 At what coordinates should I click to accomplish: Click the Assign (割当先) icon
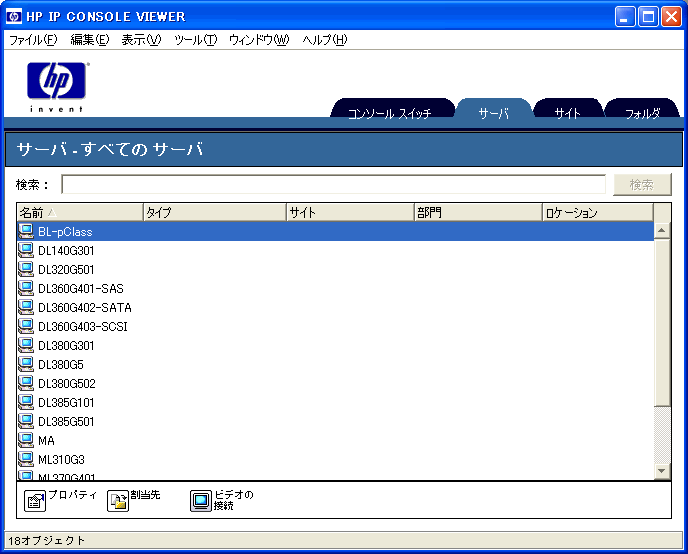118,501
